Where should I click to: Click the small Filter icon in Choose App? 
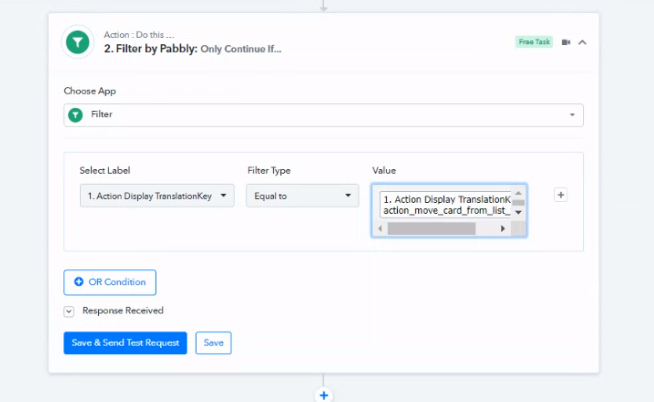(75, 115)
